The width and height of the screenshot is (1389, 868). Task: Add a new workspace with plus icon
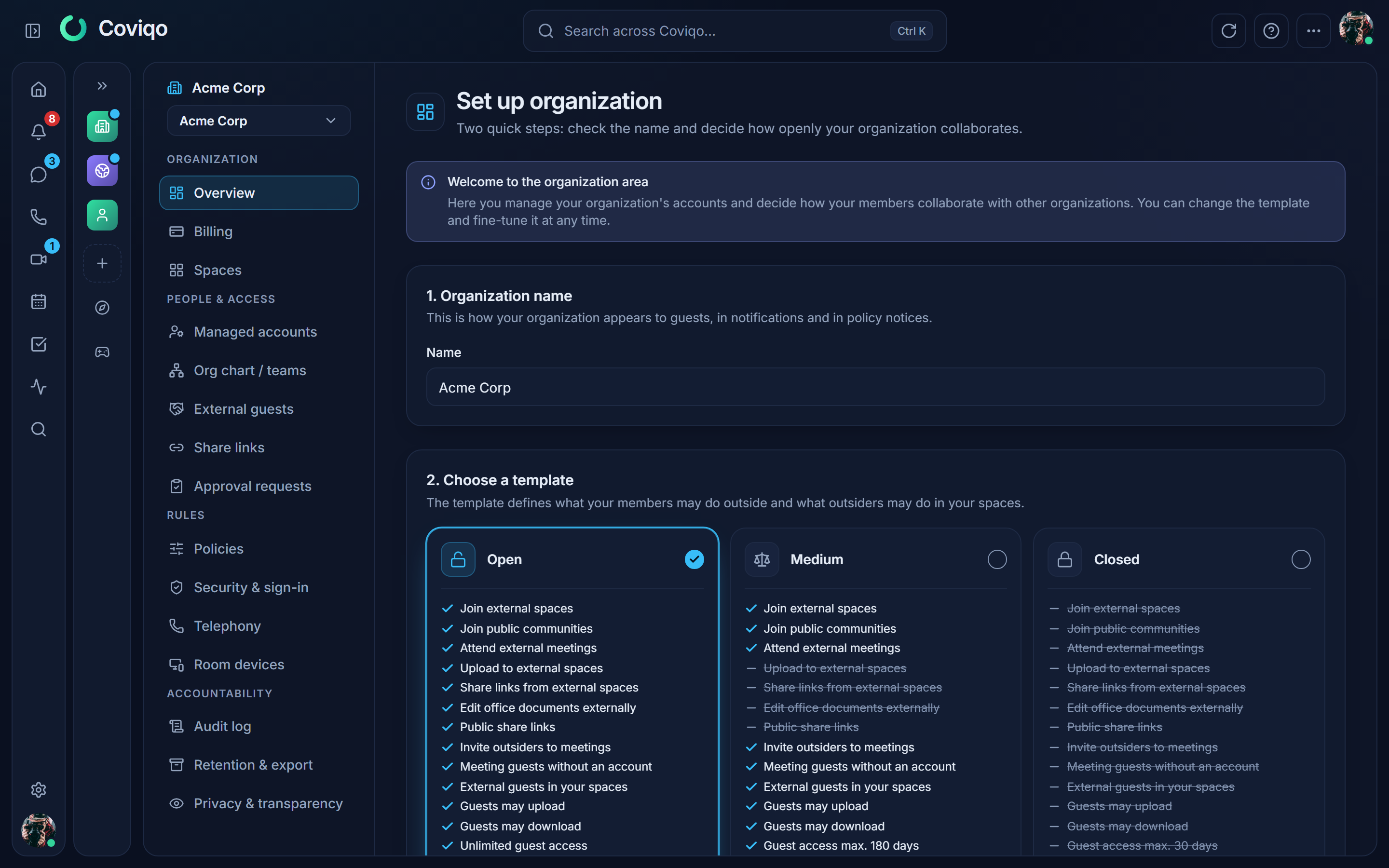click(x=102, y=263)
